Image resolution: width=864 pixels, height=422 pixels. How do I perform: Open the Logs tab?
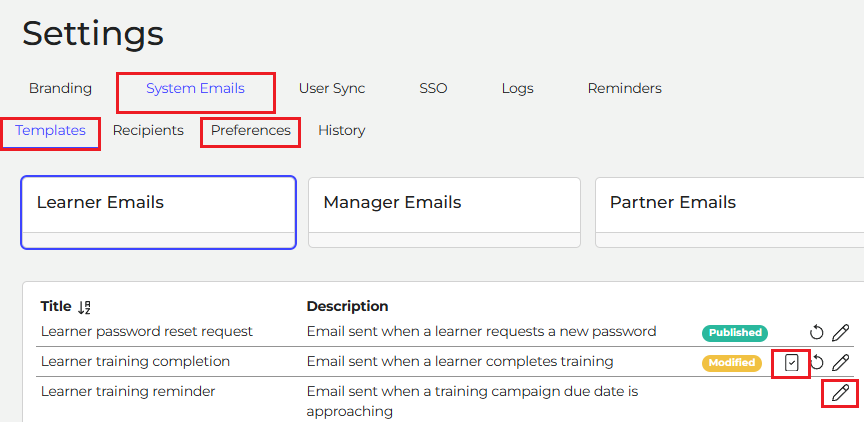tap(517, 88)
